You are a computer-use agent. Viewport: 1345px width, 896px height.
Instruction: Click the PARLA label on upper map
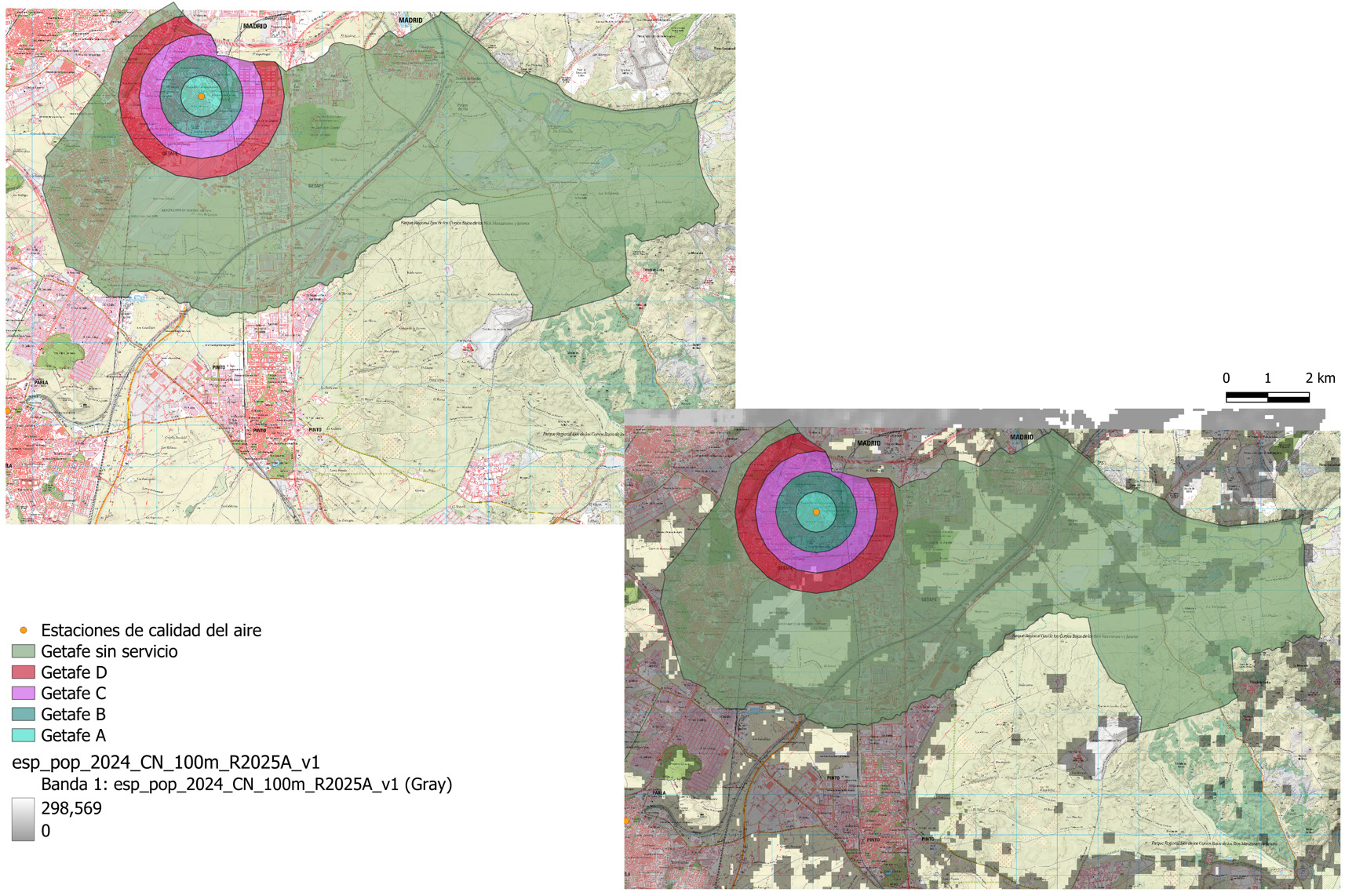[x=41, y=383]
